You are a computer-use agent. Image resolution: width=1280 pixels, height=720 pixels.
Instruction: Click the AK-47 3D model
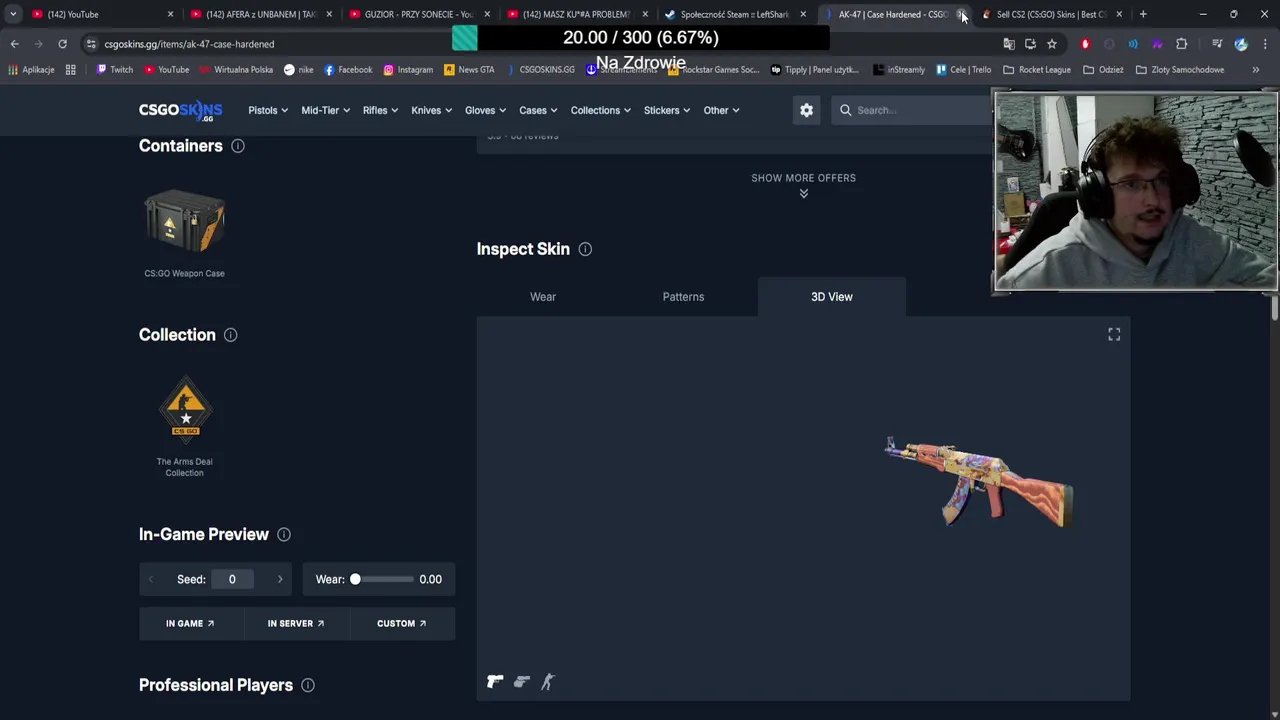coord(978,482)
